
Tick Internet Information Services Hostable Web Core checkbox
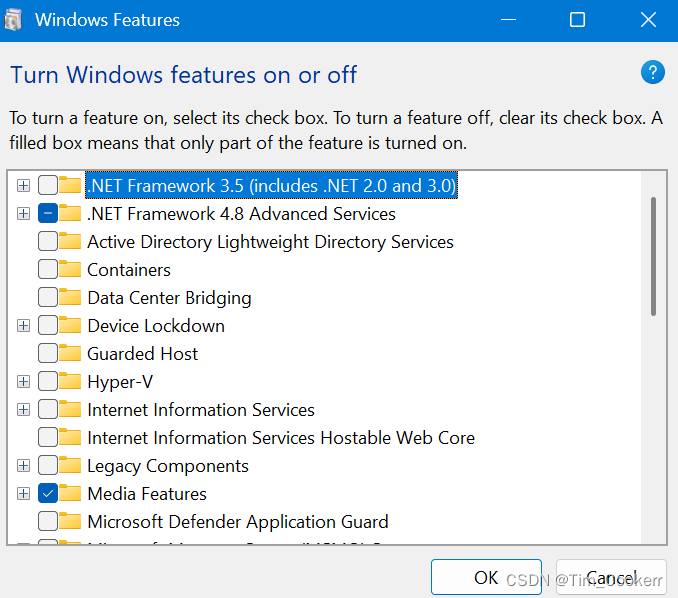tap(48, 438)
